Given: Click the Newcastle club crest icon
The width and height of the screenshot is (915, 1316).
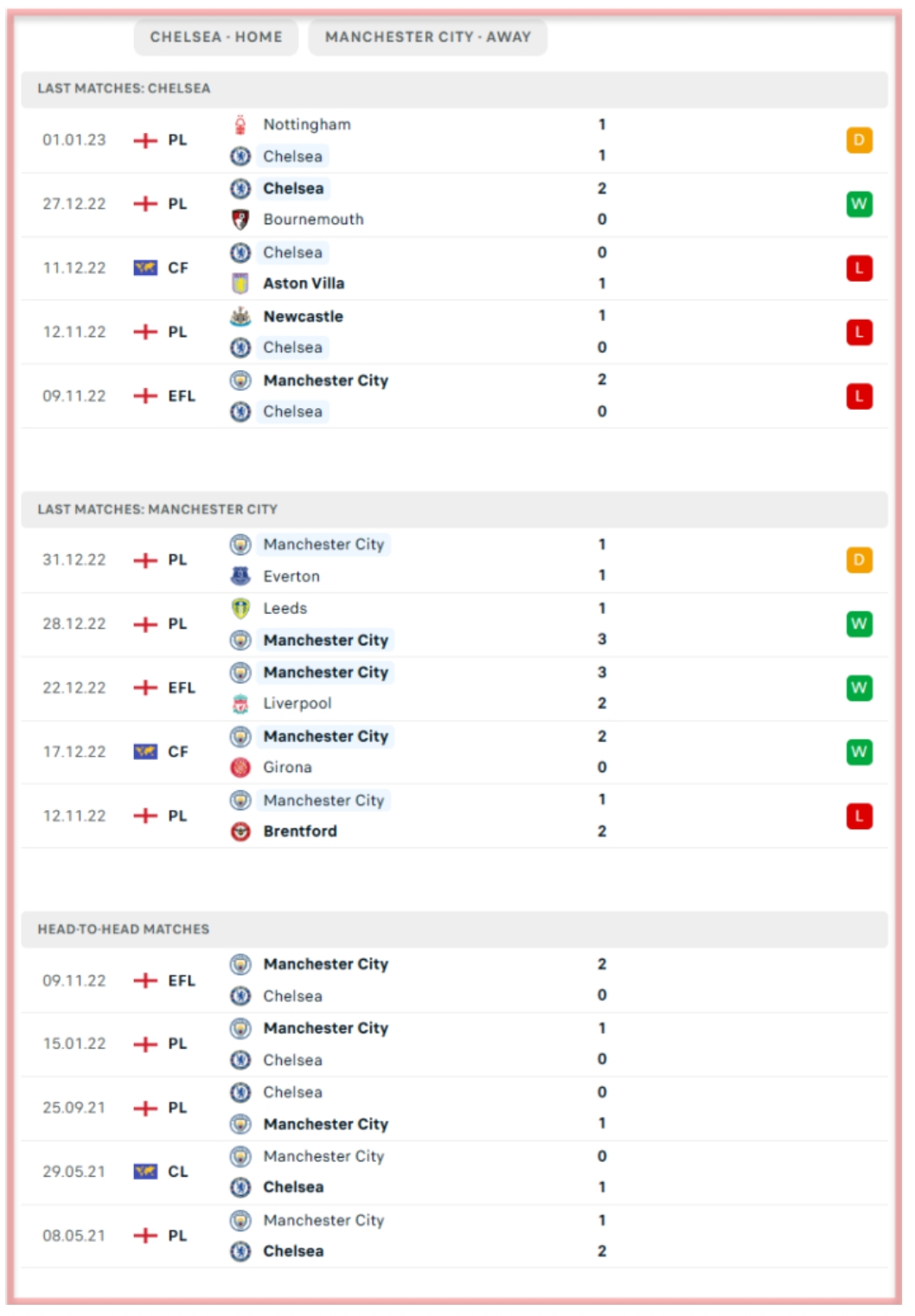Looking at the screenshot, I should pyautogui.click(x=240, y=316).
